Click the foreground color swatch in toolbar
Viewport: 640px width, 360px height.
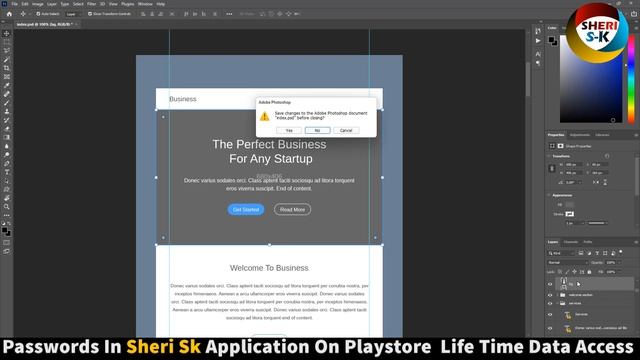(x=4, y=230)
